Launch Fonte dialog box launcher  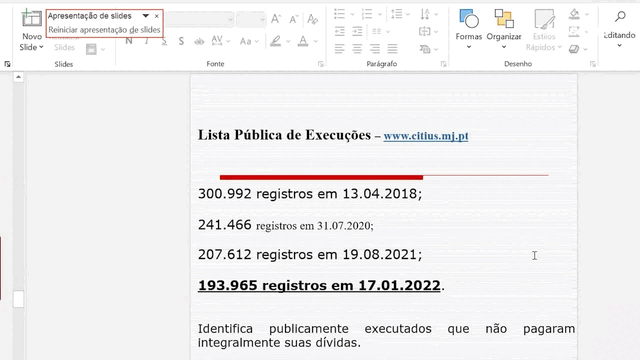pyautogui.click(x=320, y=64)
